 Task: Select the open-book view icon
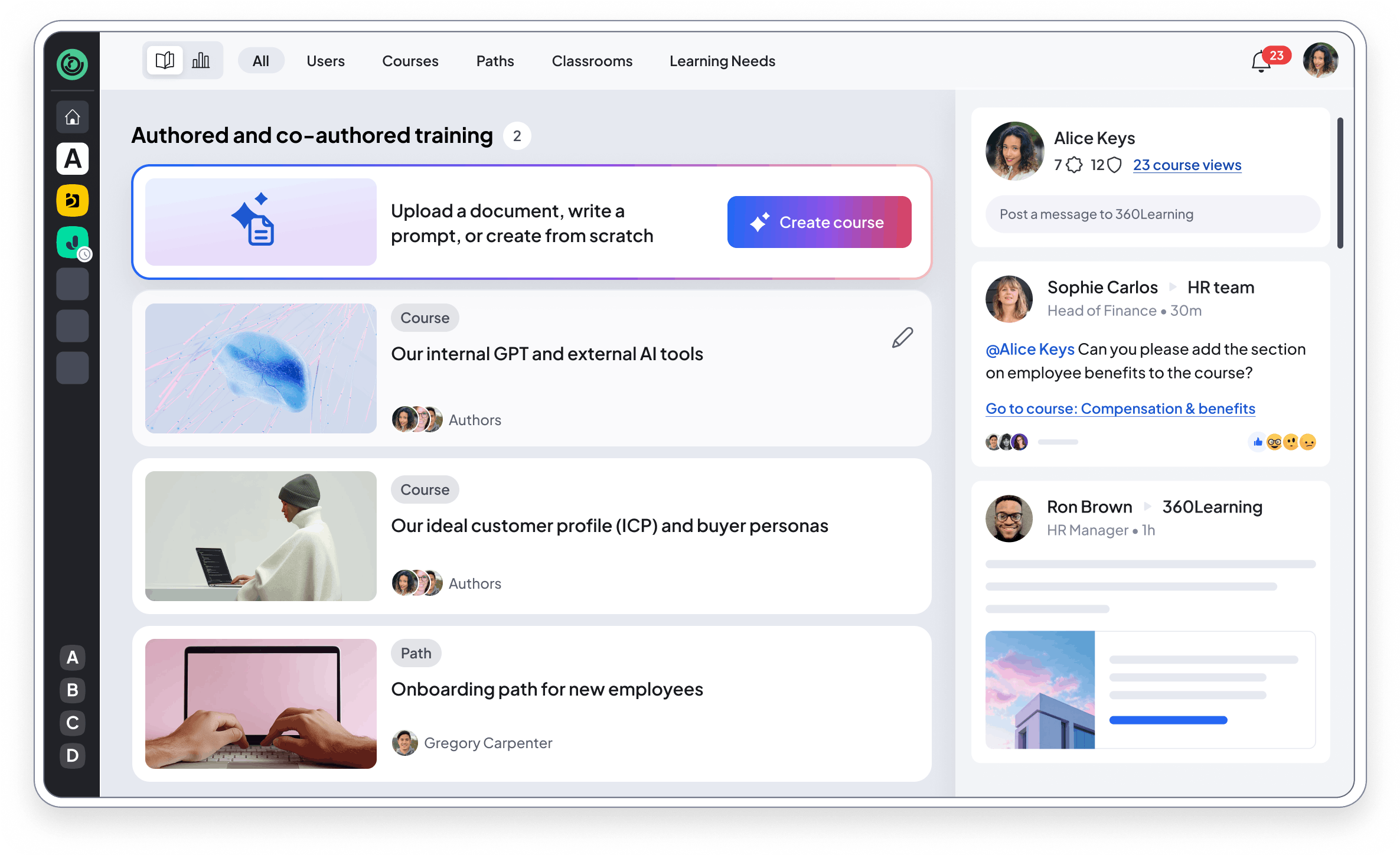tap(165, 60)
